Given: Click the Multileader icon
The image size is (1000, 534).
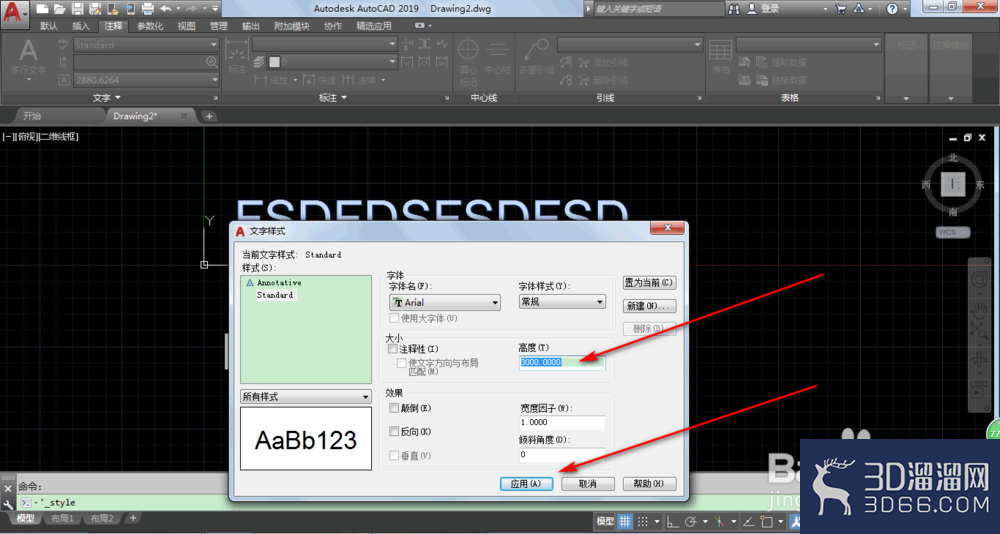Looking at the screenshot, I should (x=536, y=51).
